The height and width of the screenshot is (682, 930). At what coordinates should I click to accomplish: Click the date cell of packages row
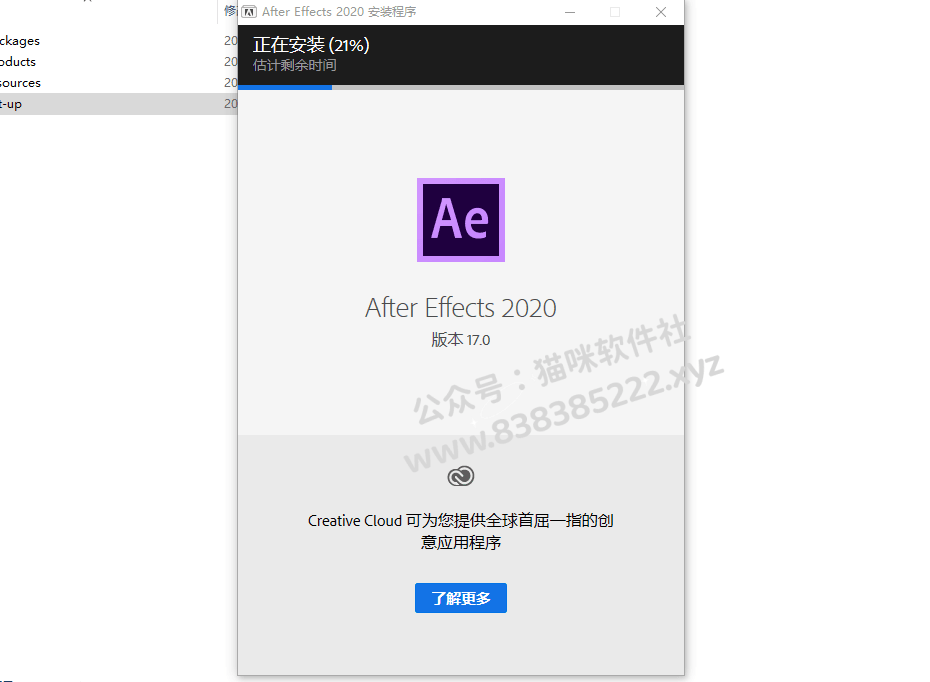[231, 41]
